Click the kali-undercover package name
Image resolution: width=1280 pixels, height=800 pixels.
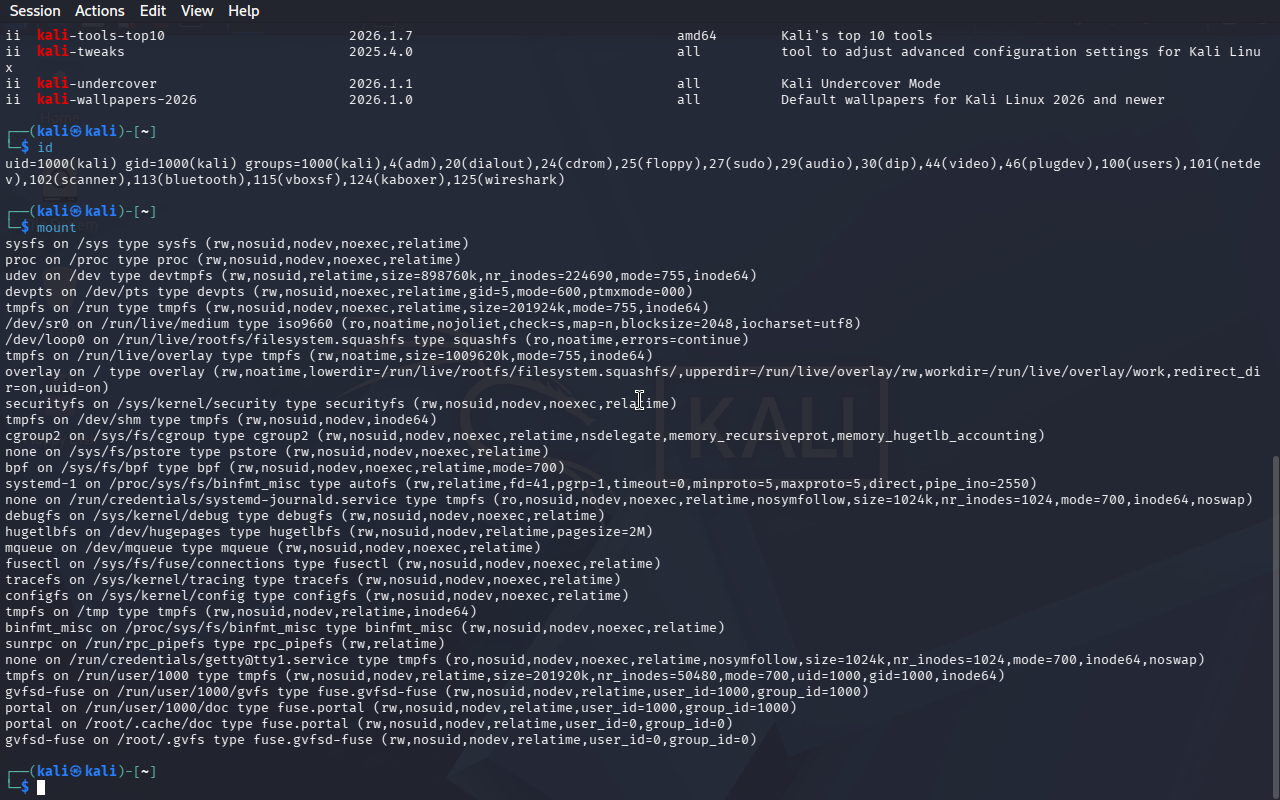(97, 84)
